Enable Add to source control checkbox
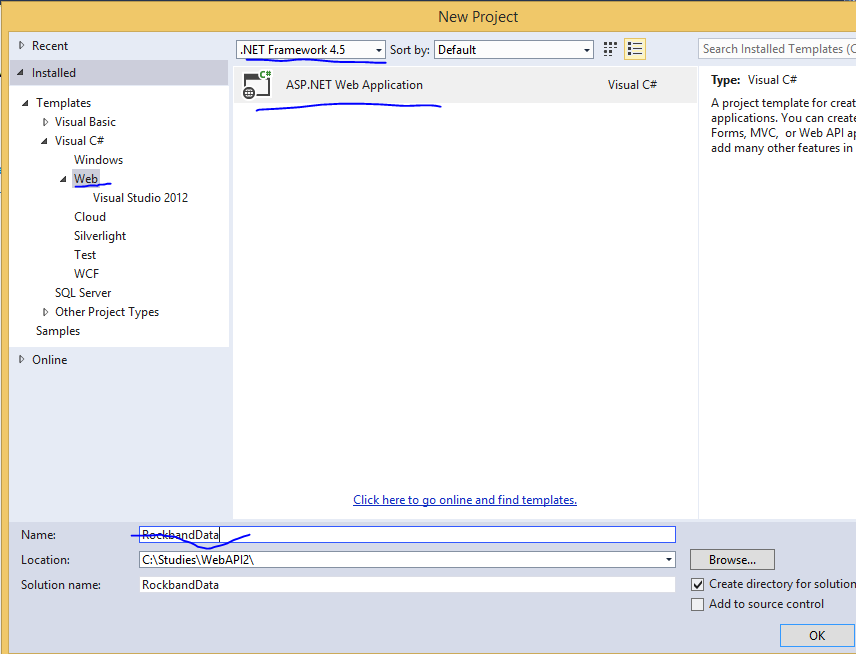Screen dimensions: 856x654 point(698,604)
